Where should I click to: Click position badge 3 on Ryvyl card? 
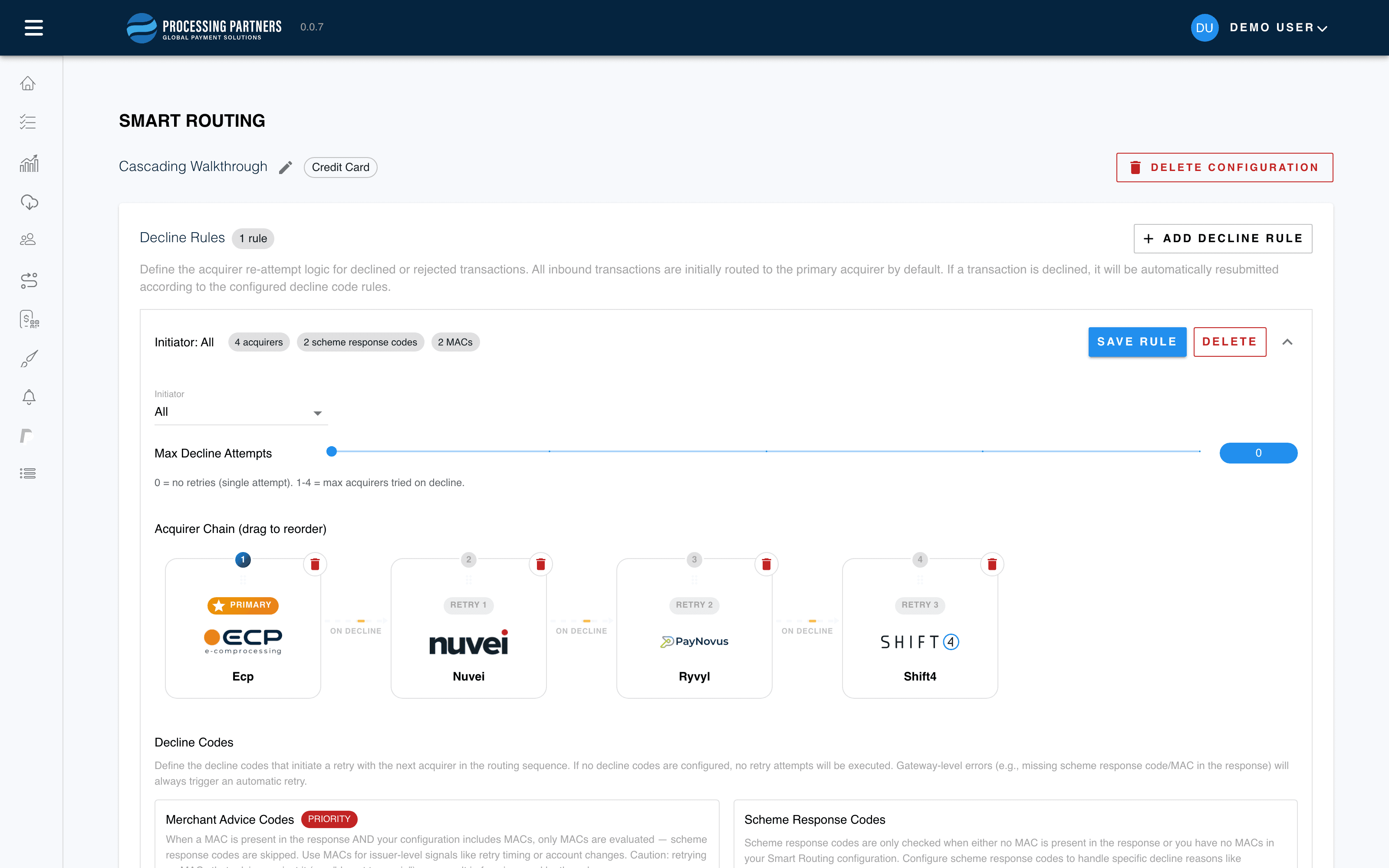tap(694, 559)
